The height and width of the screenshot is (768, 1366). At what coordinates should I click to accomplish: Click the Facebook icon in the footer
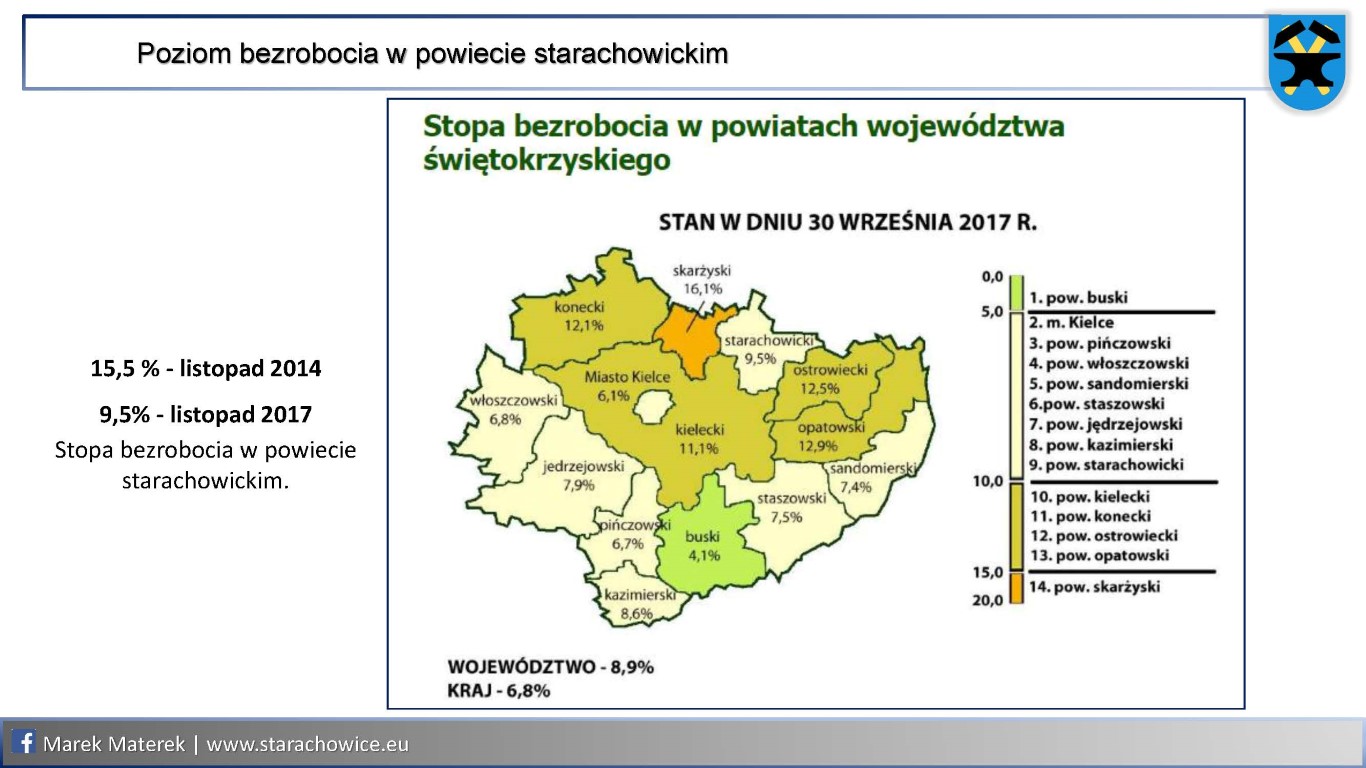[25, 744]
